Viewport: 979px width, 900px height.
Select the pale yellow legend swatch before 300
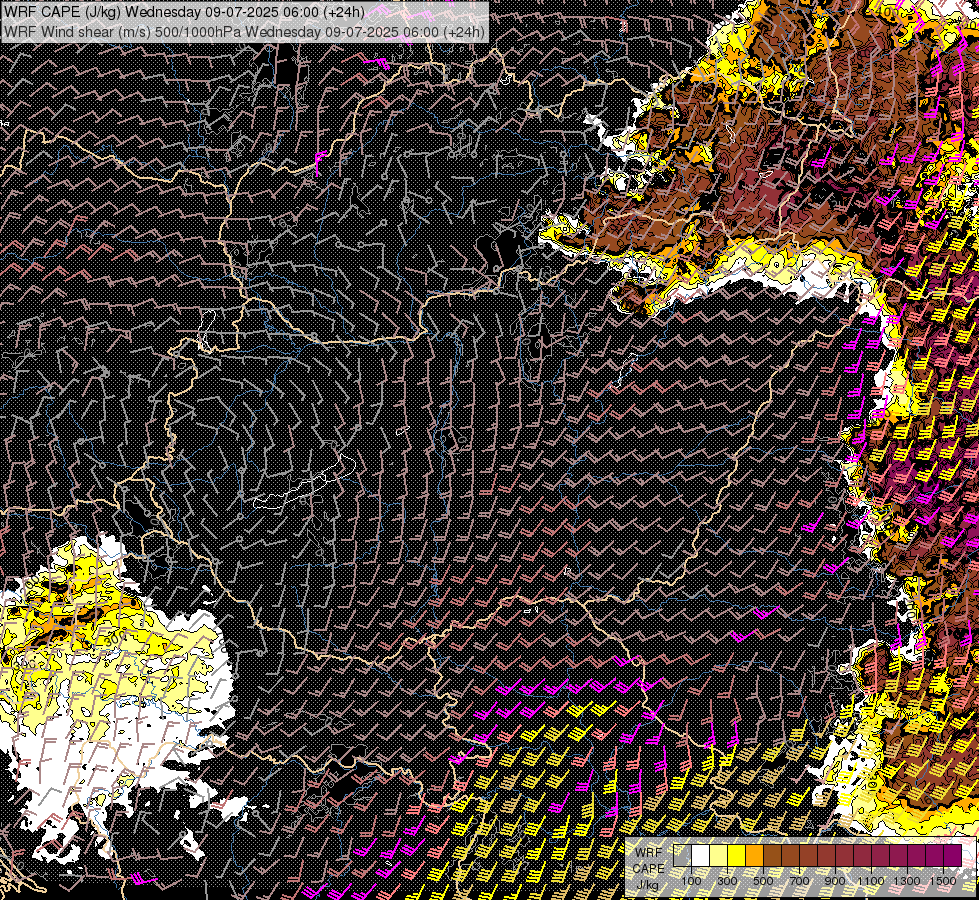coord(719,855)
